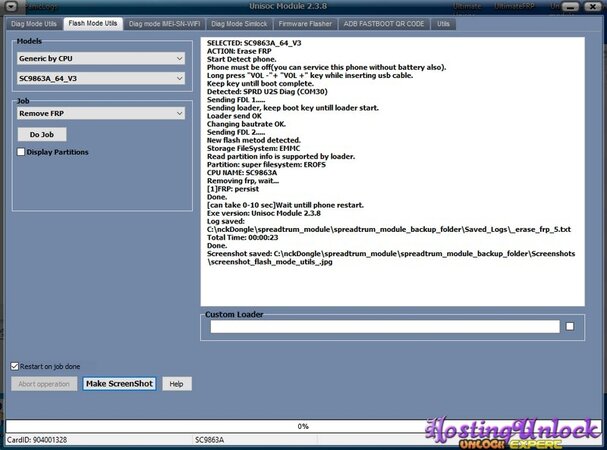Click the Help button
Screen dimensions: 607x450
pos(176,384)
